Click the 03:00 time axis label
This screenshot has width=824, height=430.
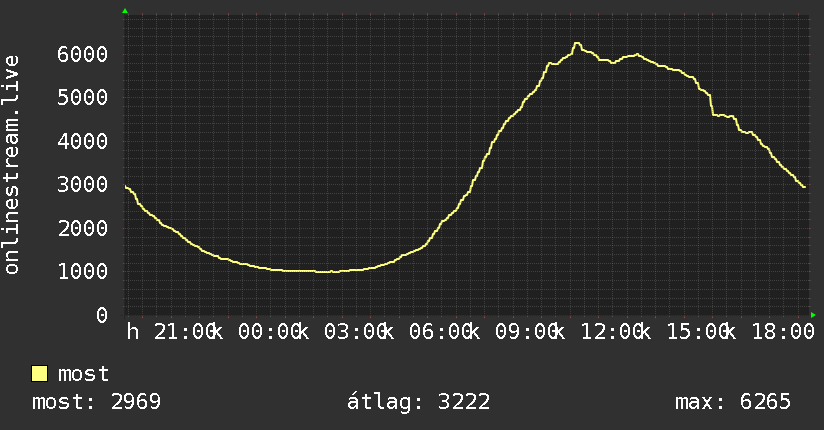(x=356, y=332)
